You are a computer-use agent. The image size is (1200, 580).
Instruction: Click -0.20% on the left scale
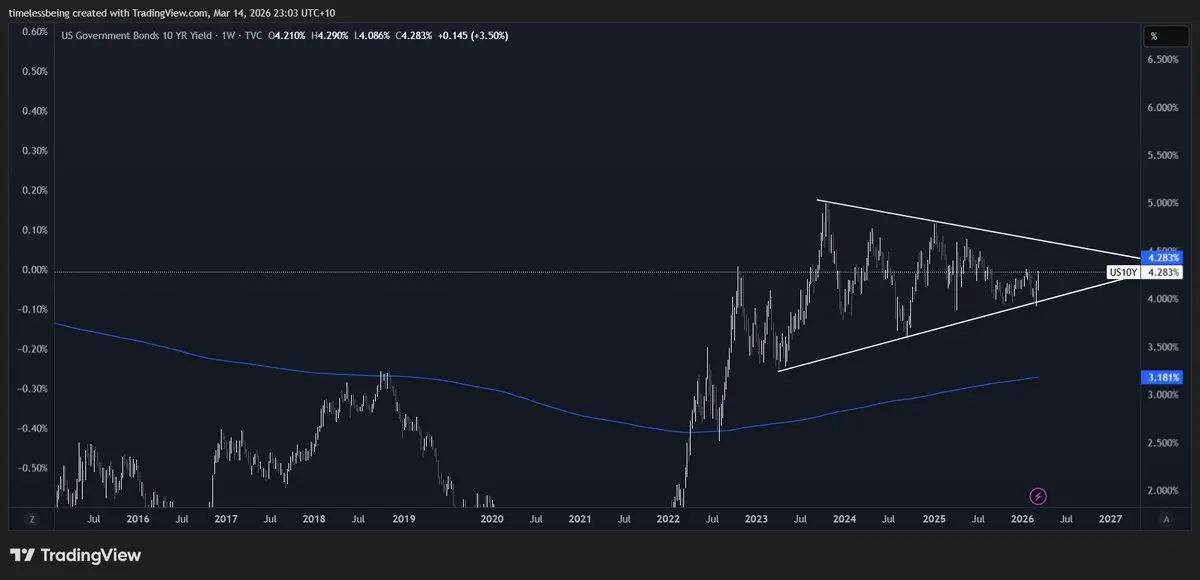[x=32, y=349]
